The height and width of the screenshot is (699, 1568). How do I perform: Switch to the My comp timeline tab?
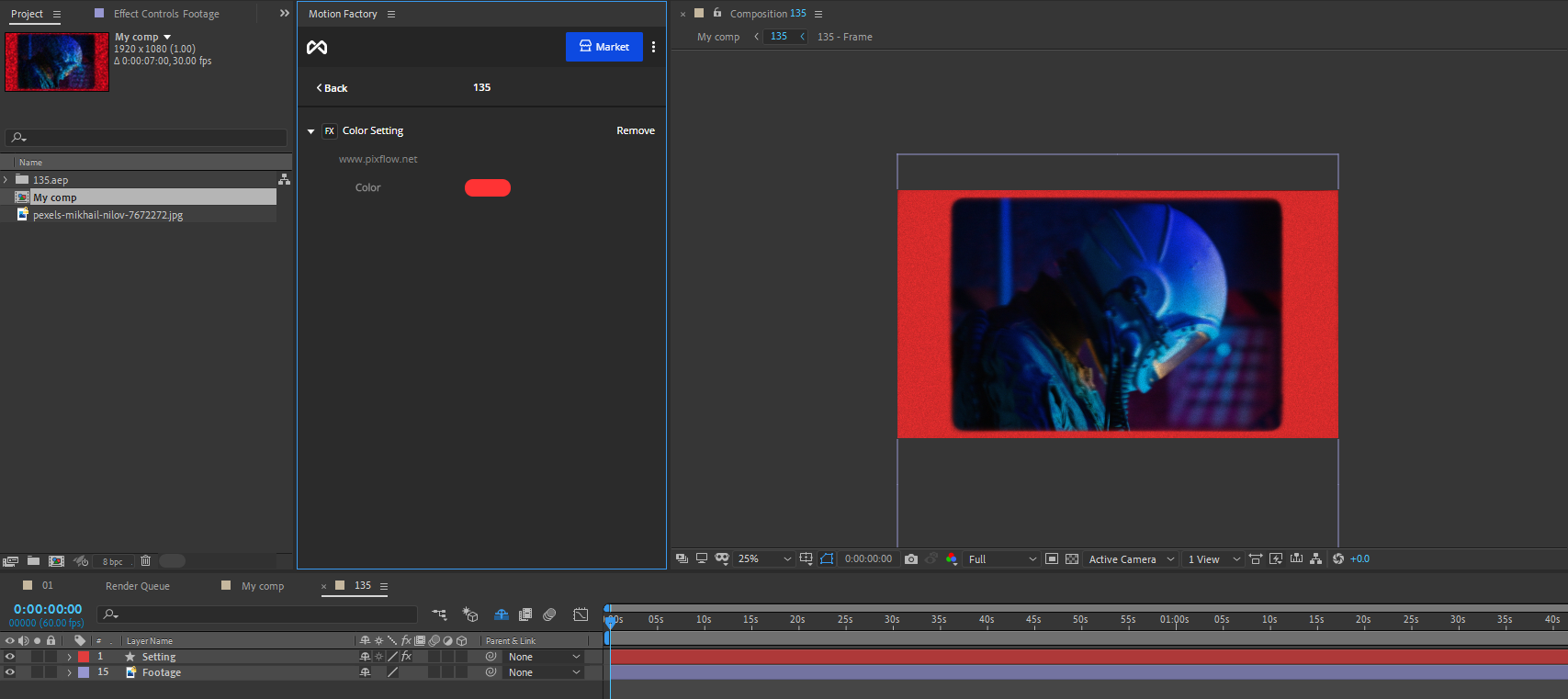tap(262, 586)
